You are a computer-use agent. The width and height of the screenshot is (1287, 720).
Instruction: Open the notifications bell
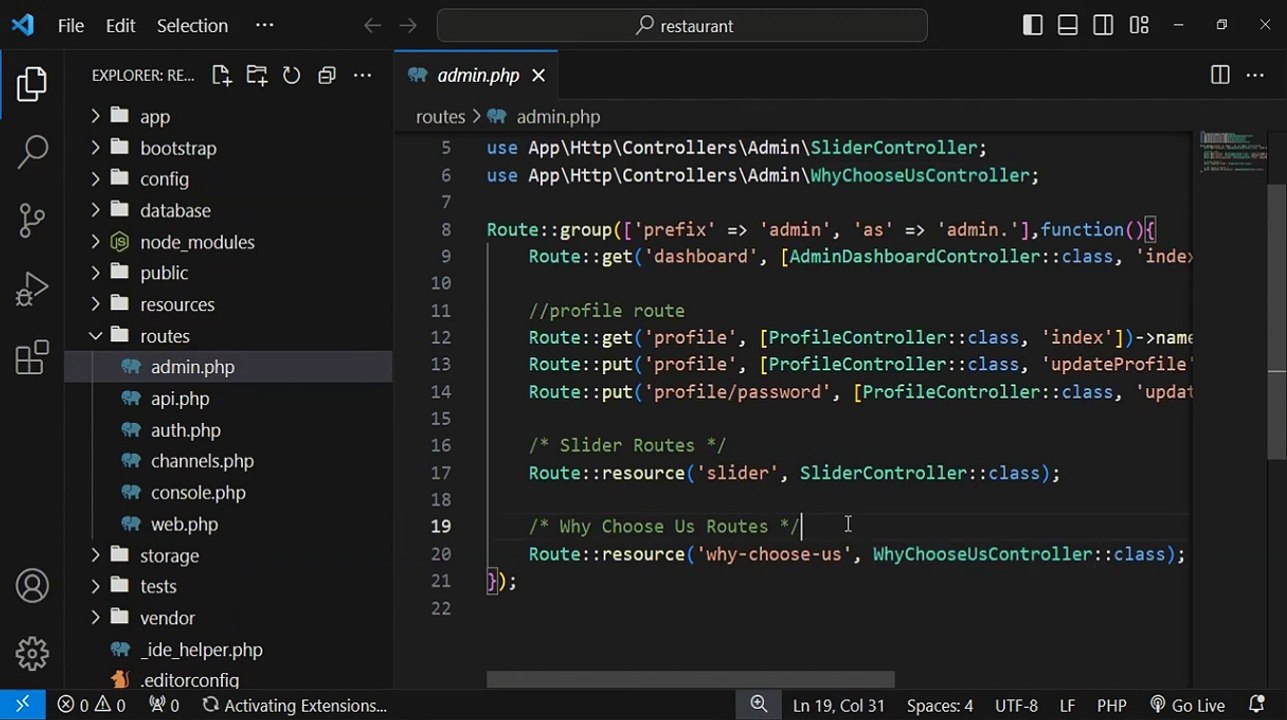(x=1257, y=705)
